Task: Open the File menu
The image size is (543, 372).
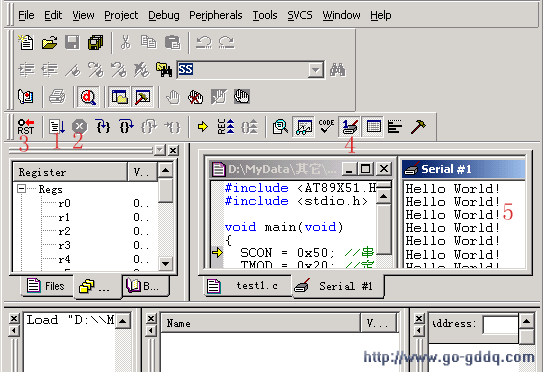Action: coord(26,15)
